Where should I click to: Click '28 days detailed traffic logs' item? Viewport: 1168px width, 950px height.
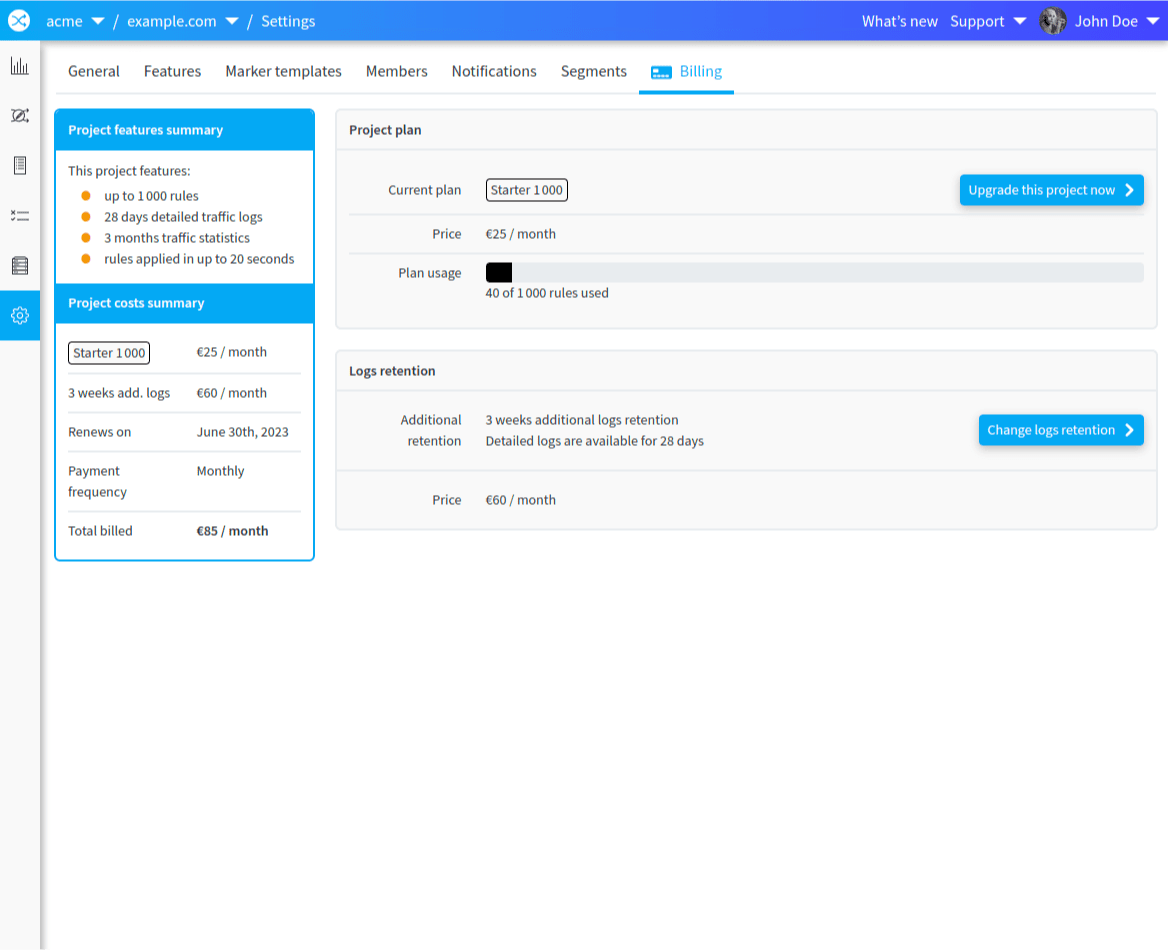pyautogui.click(x=183, y=217)
